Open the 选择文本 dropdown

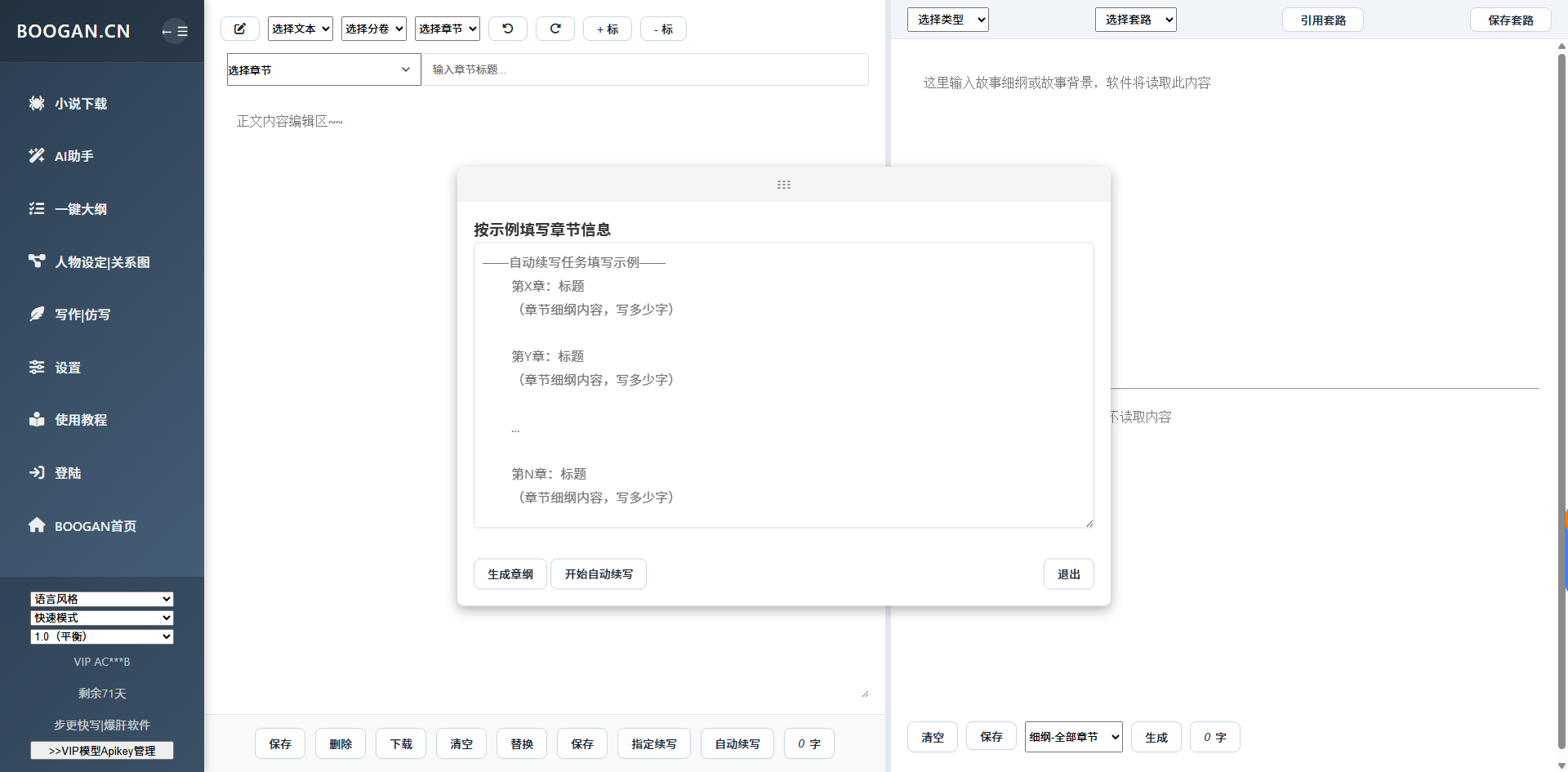(300, 28)
